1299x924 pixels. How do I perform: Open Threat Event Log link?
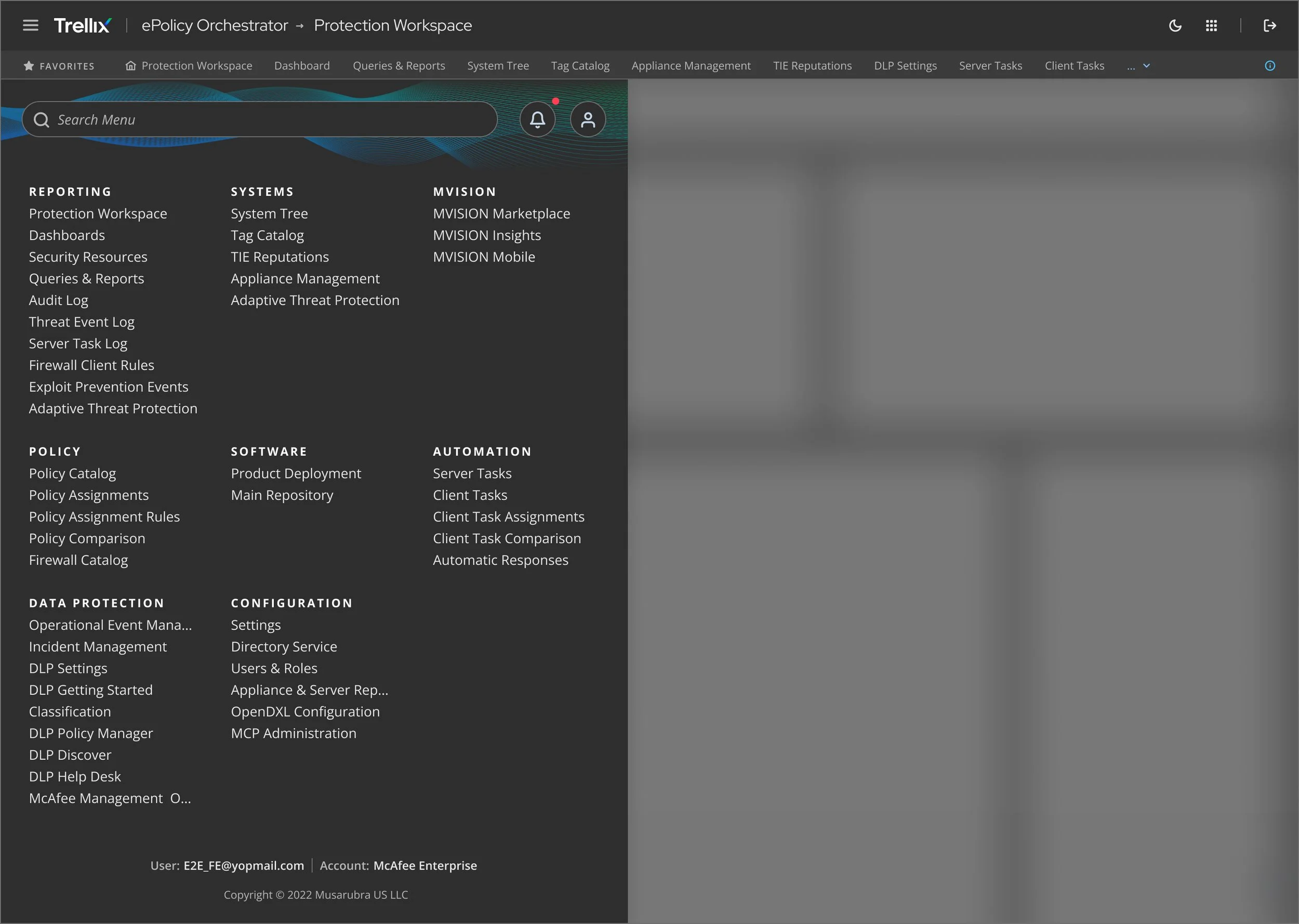[x=82, y=322]
